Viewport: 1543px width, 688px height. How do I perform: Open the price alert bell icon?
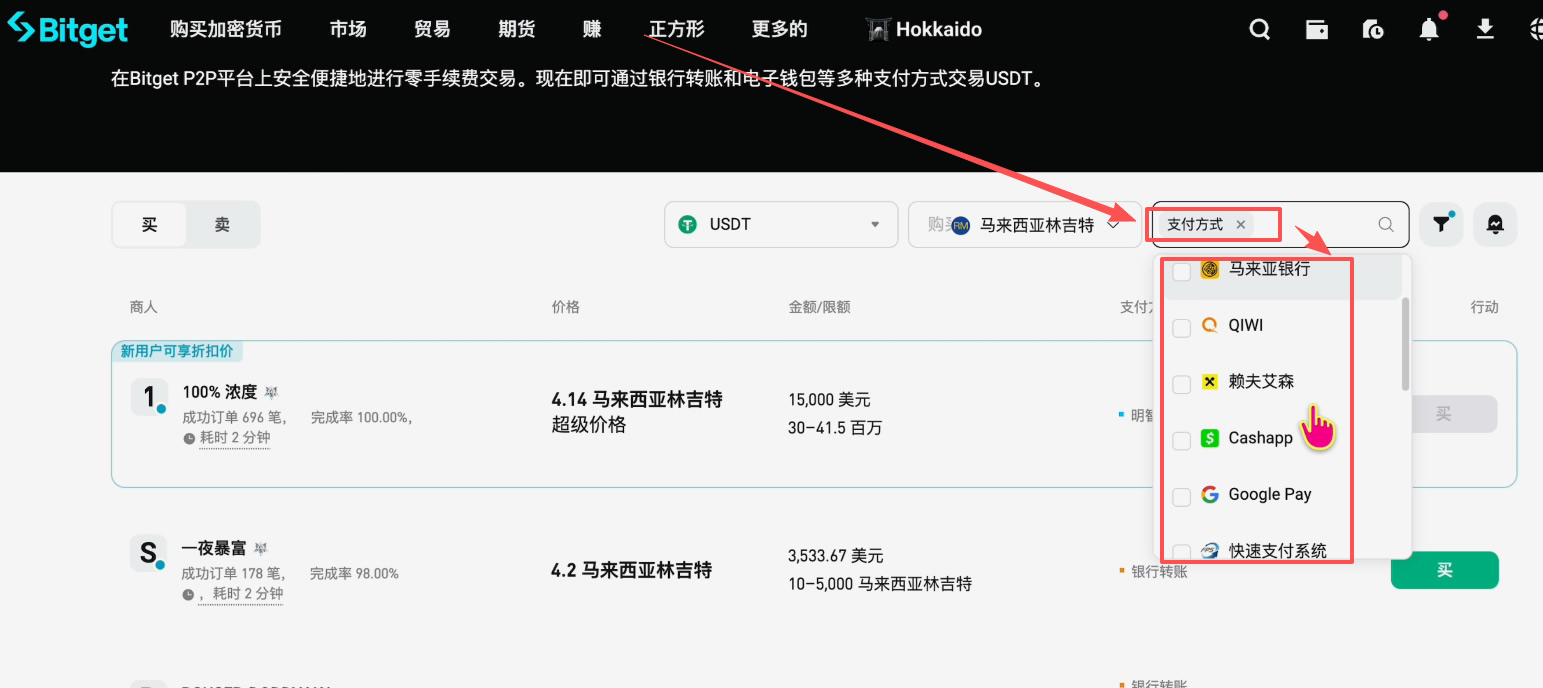point(1495,224)
